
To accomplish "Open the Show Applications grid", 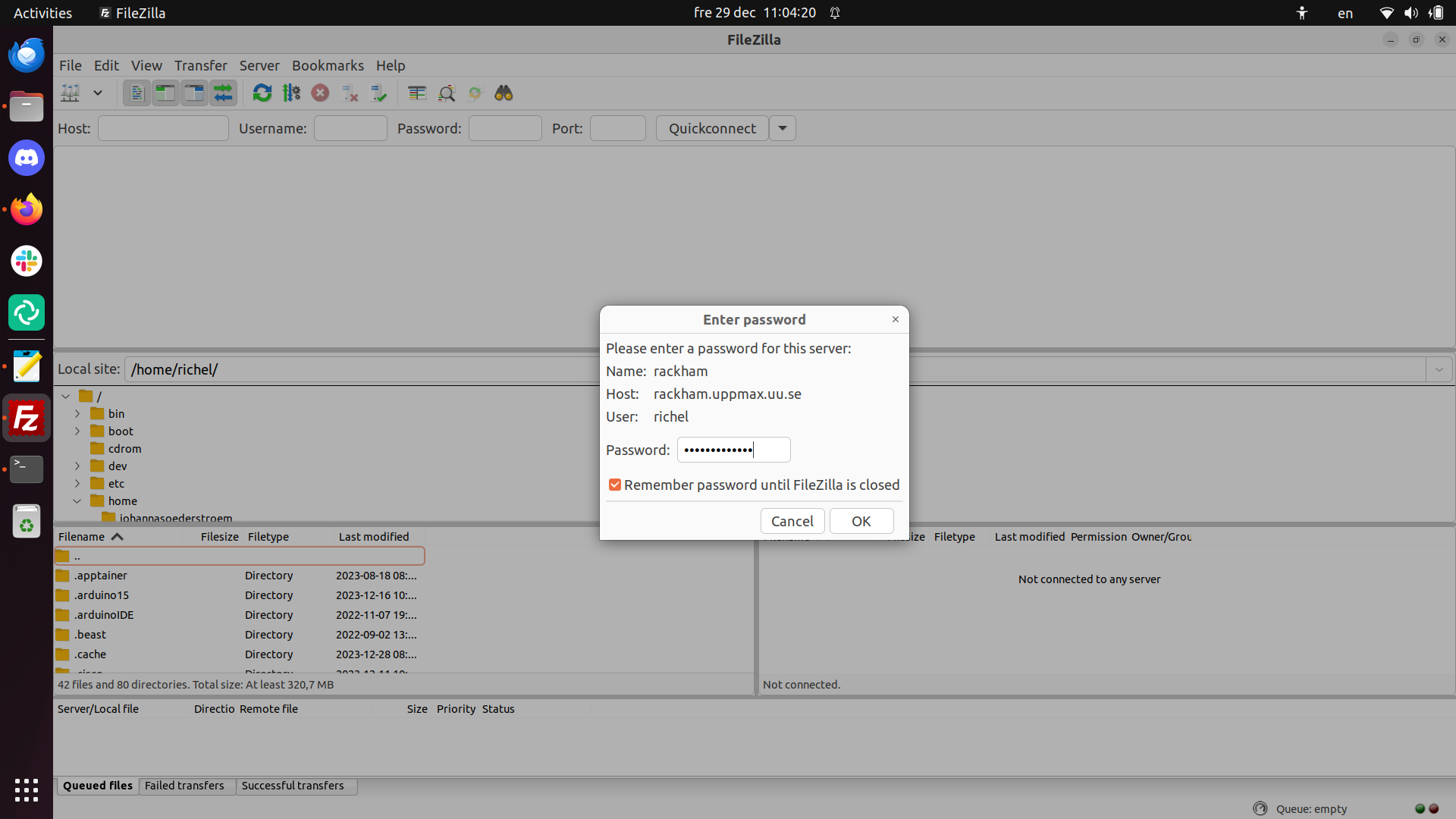I will [27, 790].
